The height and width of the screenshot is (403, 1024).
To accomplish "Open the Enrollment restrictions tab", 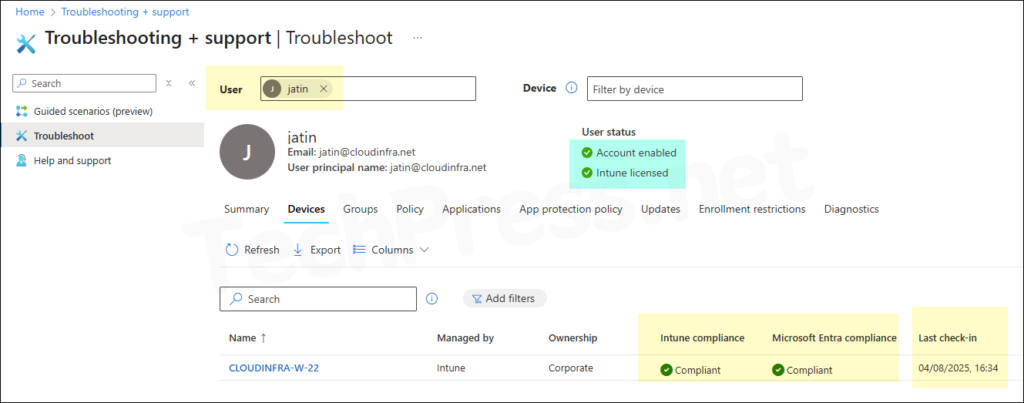I will point(752,209).
